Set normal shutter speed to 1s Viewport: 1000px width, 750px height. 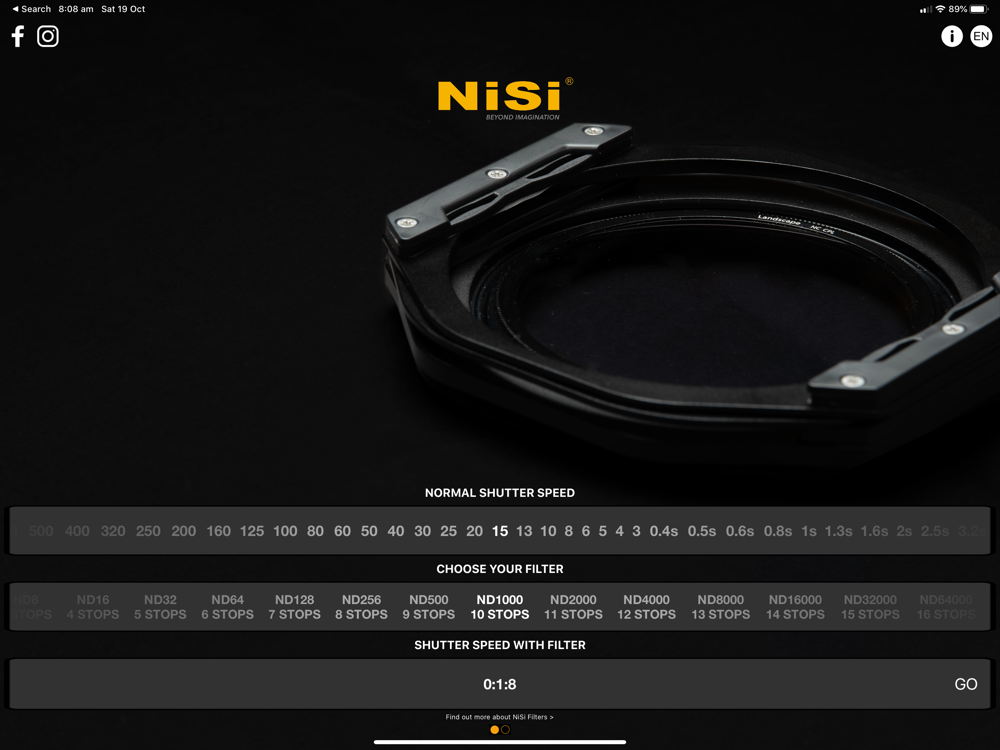coord(808,531)
